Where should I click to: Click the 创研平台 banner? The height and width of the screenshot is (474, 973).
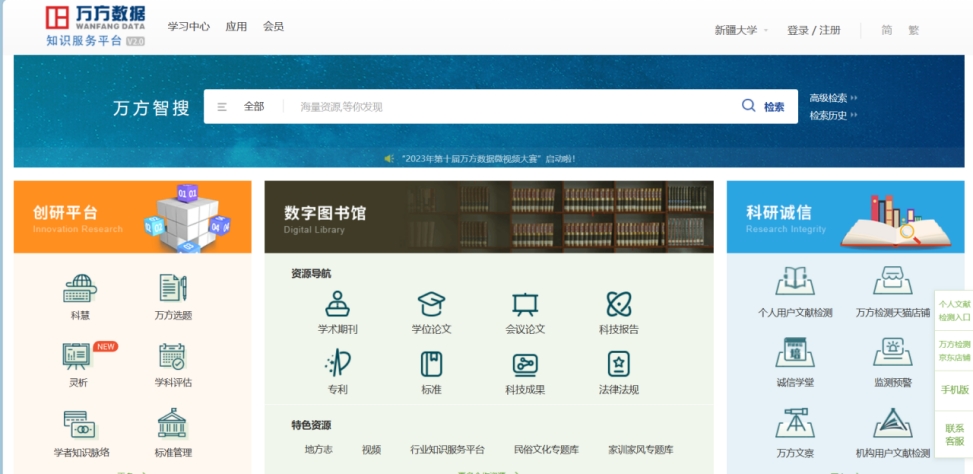(133, 217)
